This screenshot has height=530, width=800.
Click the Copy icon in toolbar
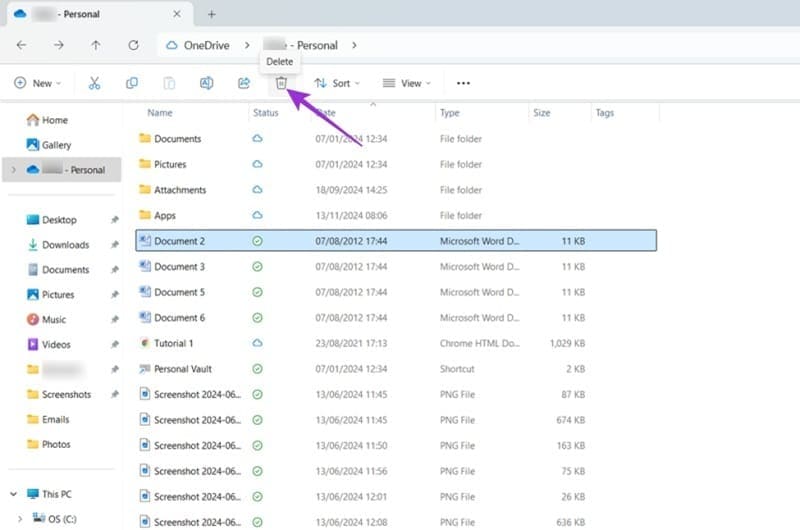click(x=132, y=83)
